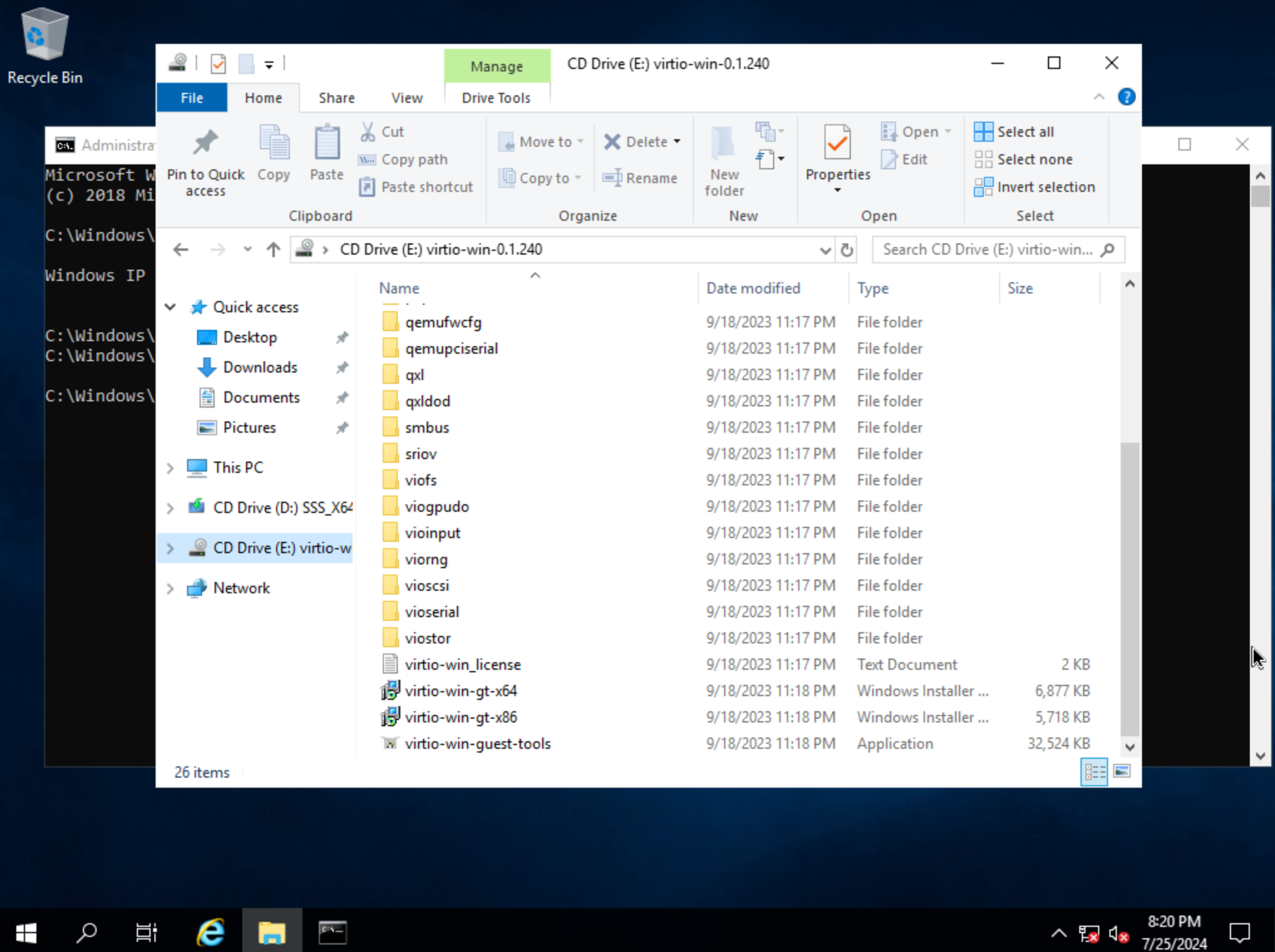Expand the This PC tree node
1275x952 pixels.
coord(169,467)
